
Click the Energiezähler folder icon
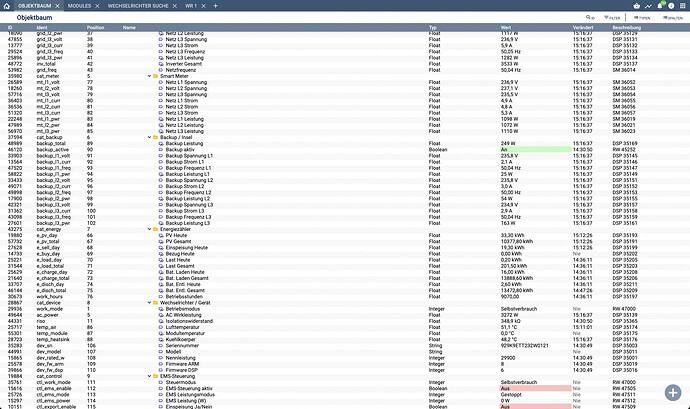[155, 229]
